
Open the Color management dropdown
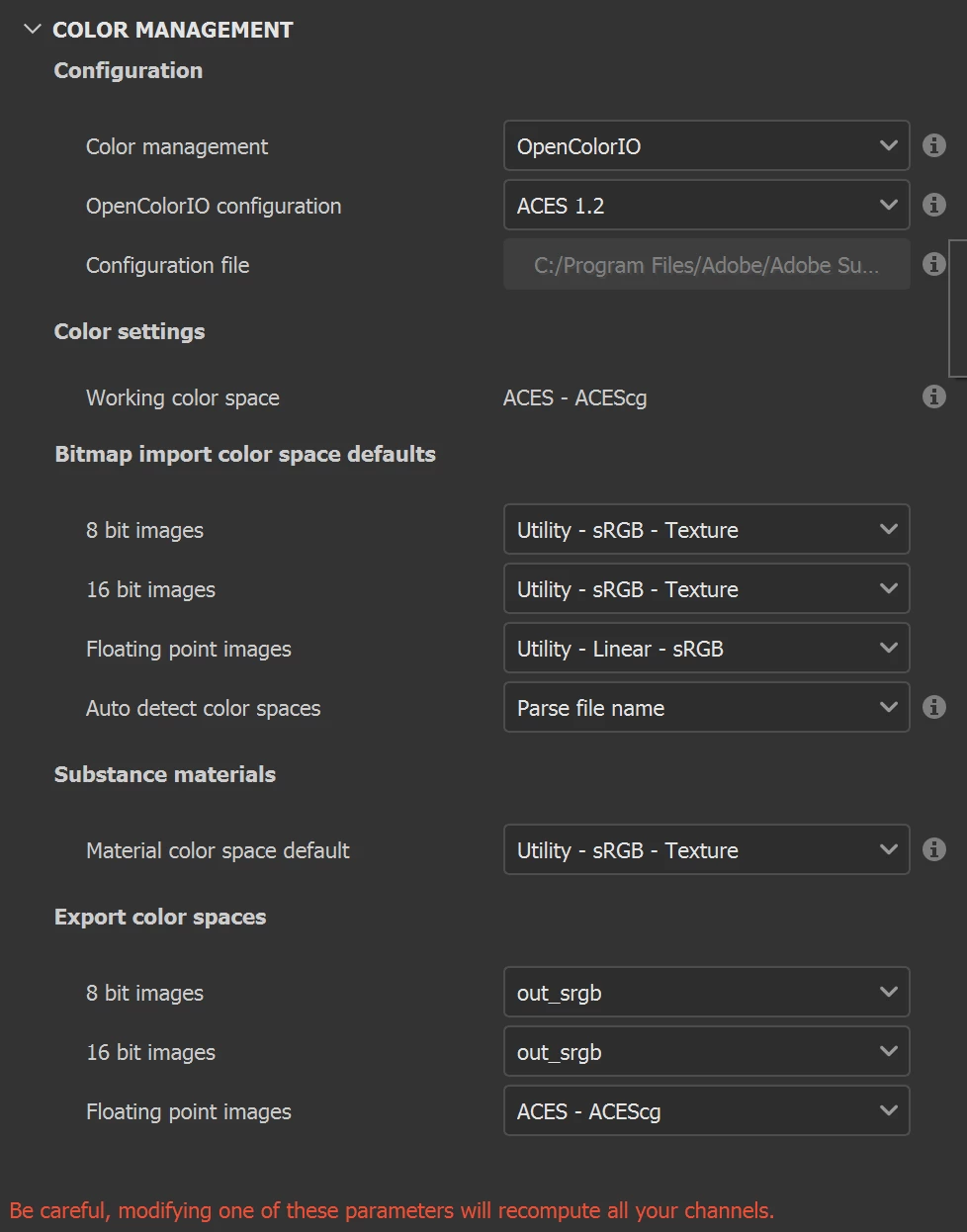pyautogui.click(x=706, y=146)
